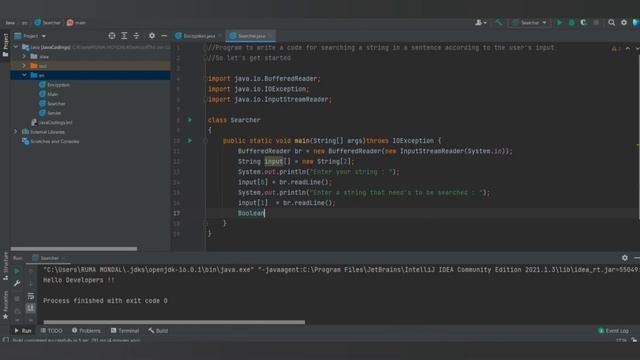This screenshot has width=640, height=360.
Task: Click Process finished with exit code 0 text
Action: point(105,301)
